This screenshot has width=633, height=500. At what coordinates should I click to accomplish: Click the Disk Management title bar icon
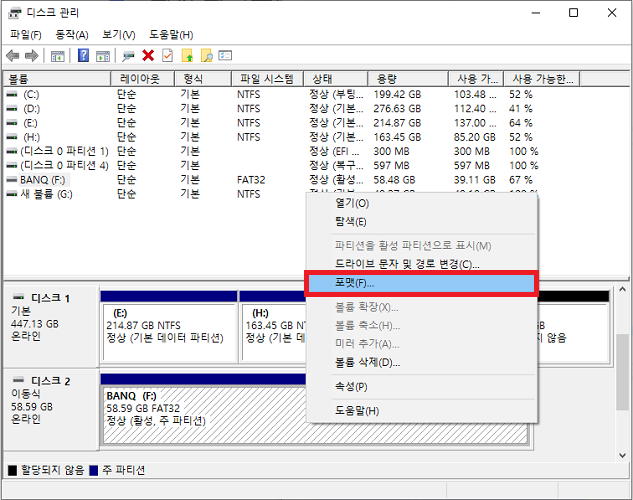click(x=15, y=13)
